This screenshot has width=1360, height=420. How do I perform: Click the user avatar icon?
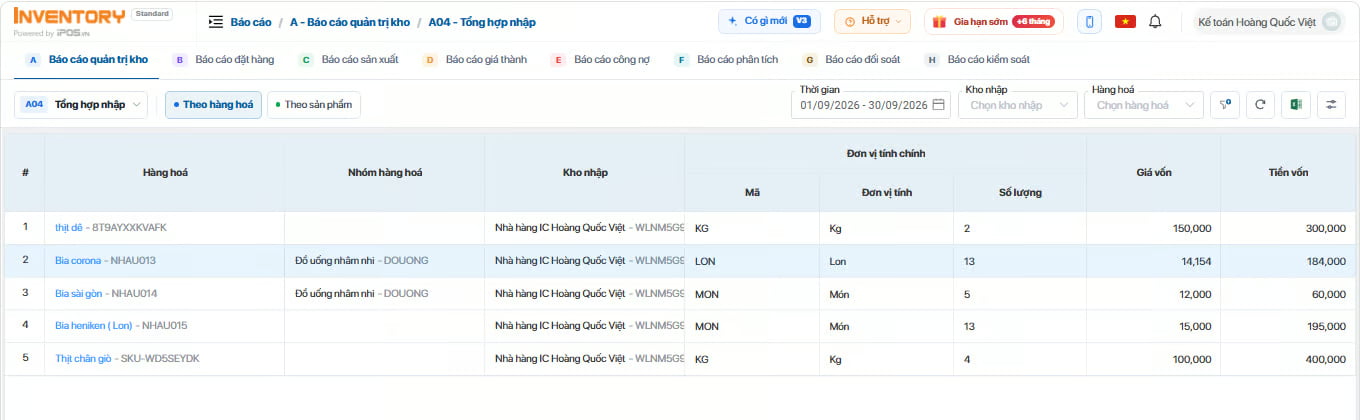1330,21
